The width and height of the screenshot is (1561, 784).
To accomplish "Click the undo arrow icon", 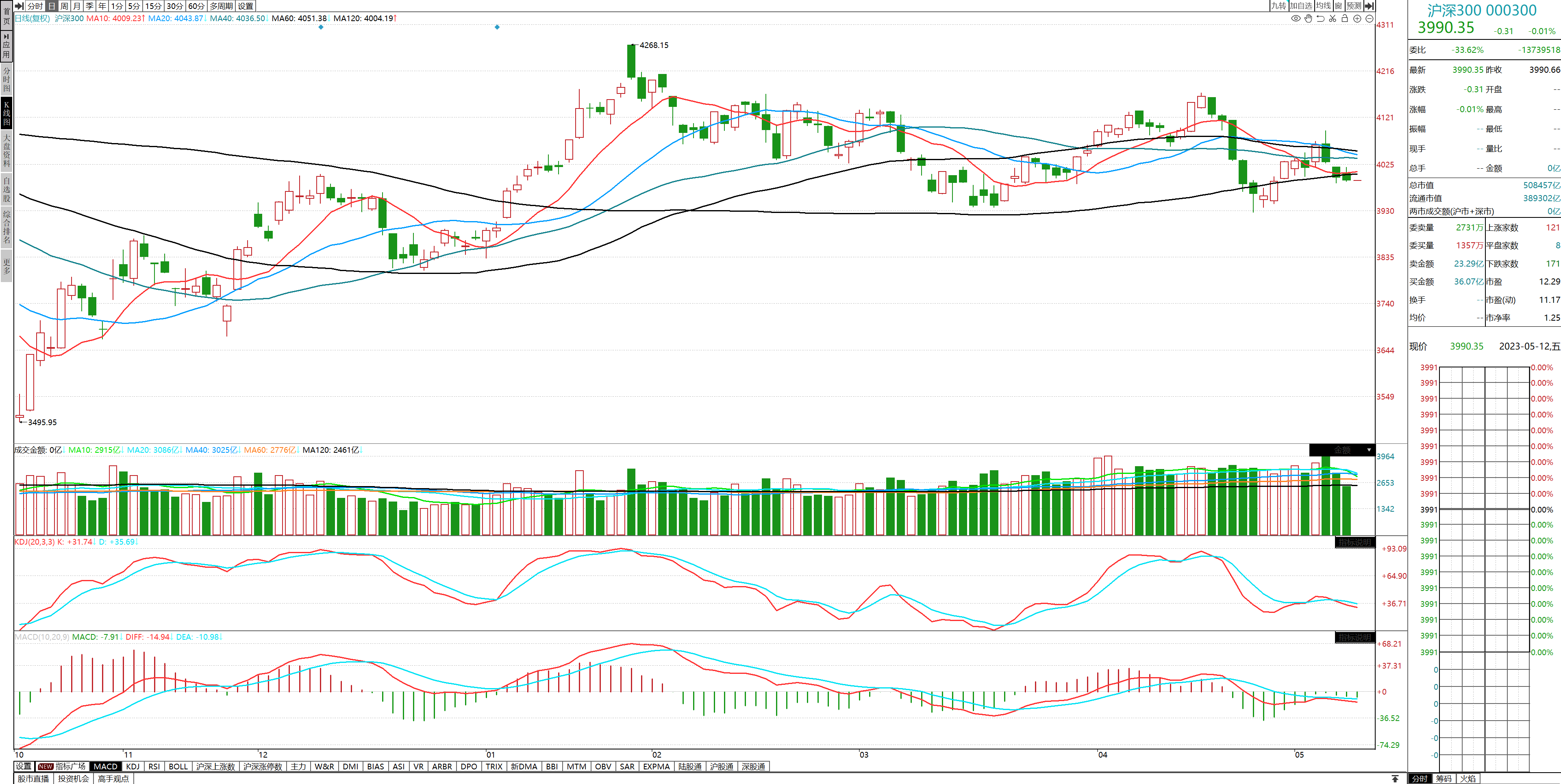I will [1320, 18].
